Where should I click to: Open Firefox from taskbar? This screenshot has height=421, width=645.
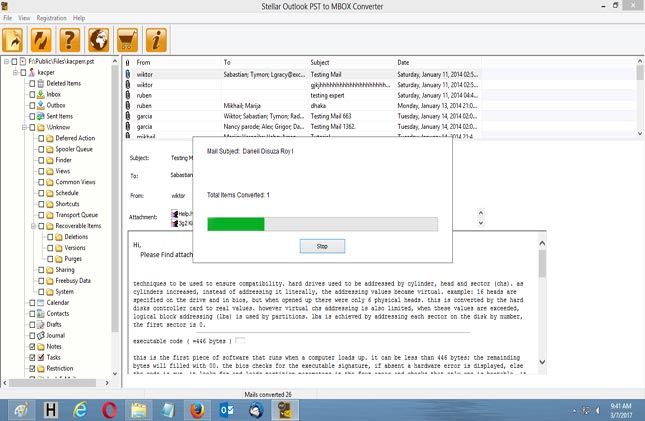[197, 410]
